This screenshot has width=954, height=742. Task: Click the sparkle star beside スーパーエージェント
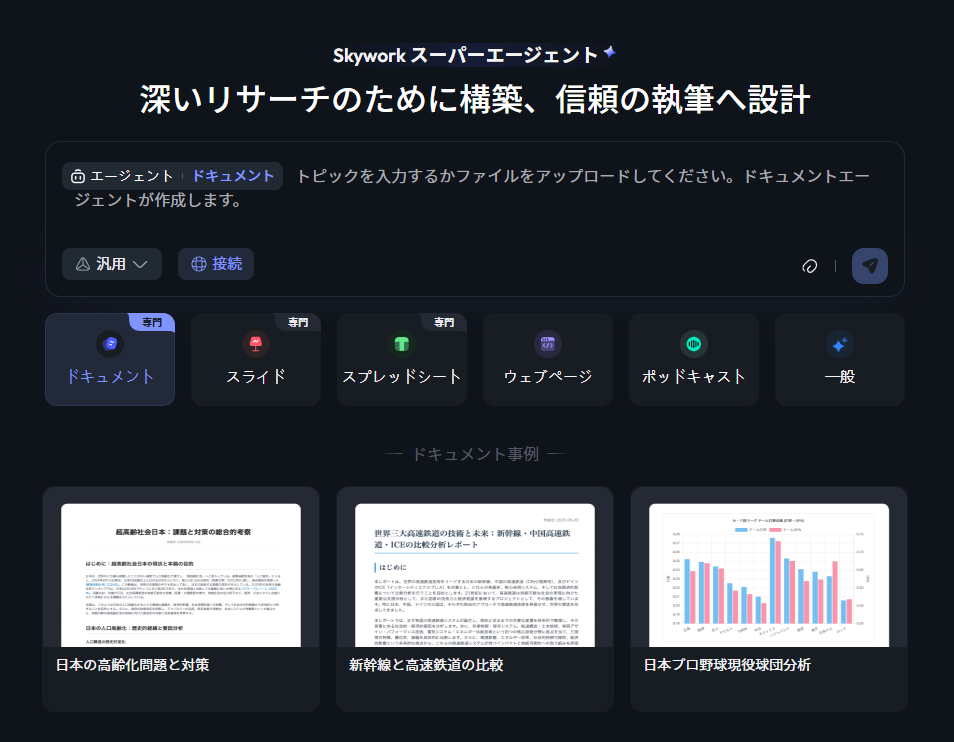click(610, 52)
